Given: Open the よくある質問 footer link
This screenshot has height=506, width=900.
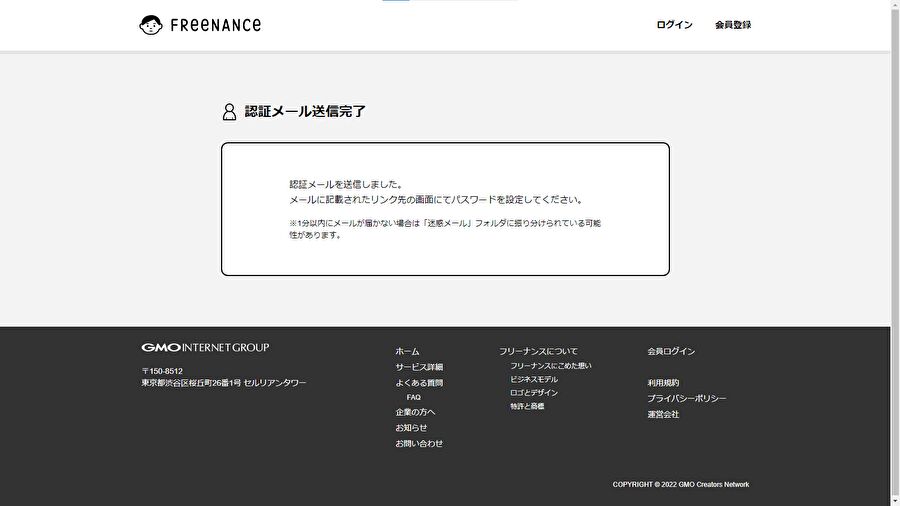Looking at the screenshot, I should click(x=419, y=383).
